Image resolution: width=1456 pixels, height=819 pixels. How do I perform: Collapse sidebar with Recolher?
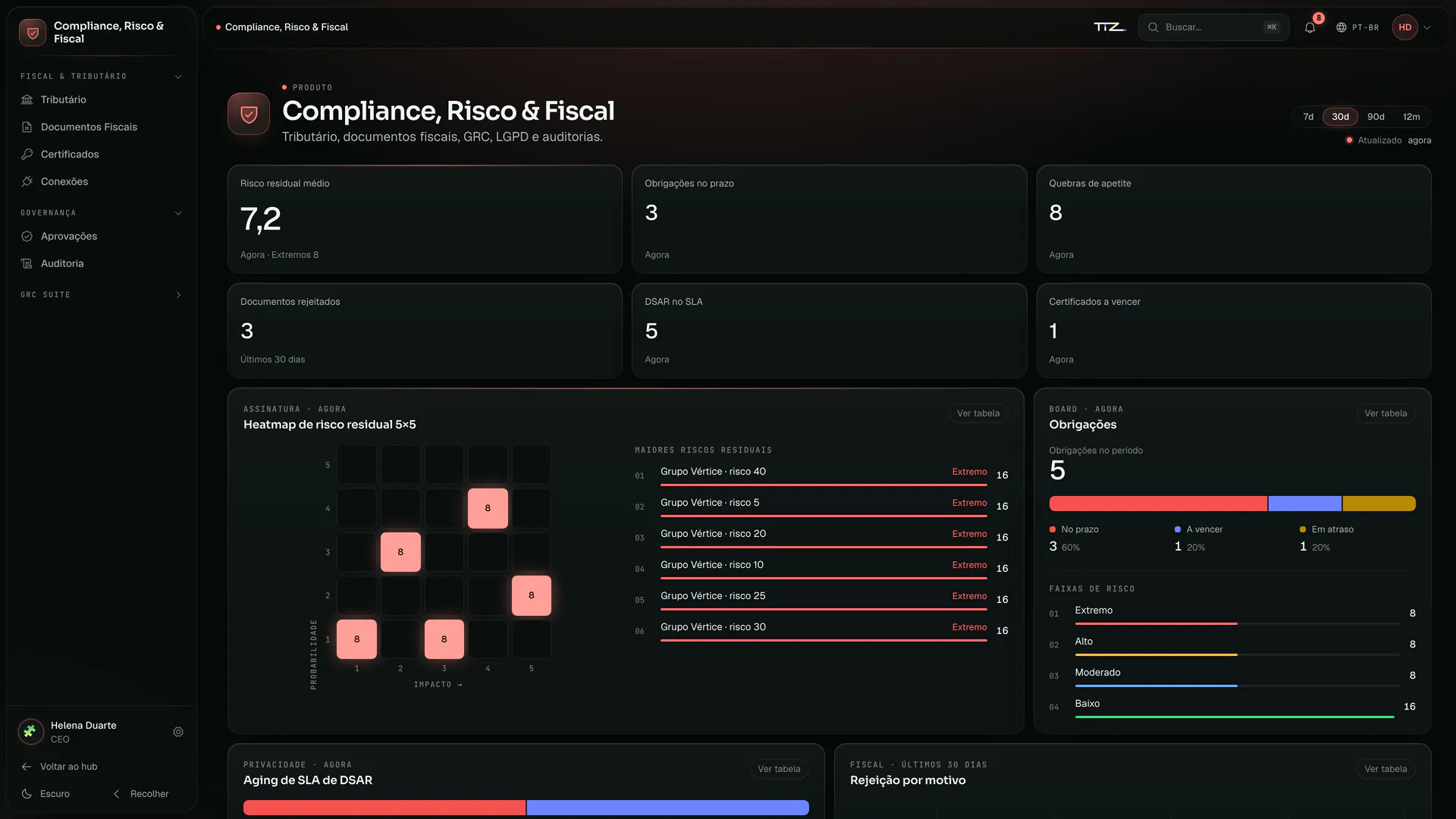(141, 794)
